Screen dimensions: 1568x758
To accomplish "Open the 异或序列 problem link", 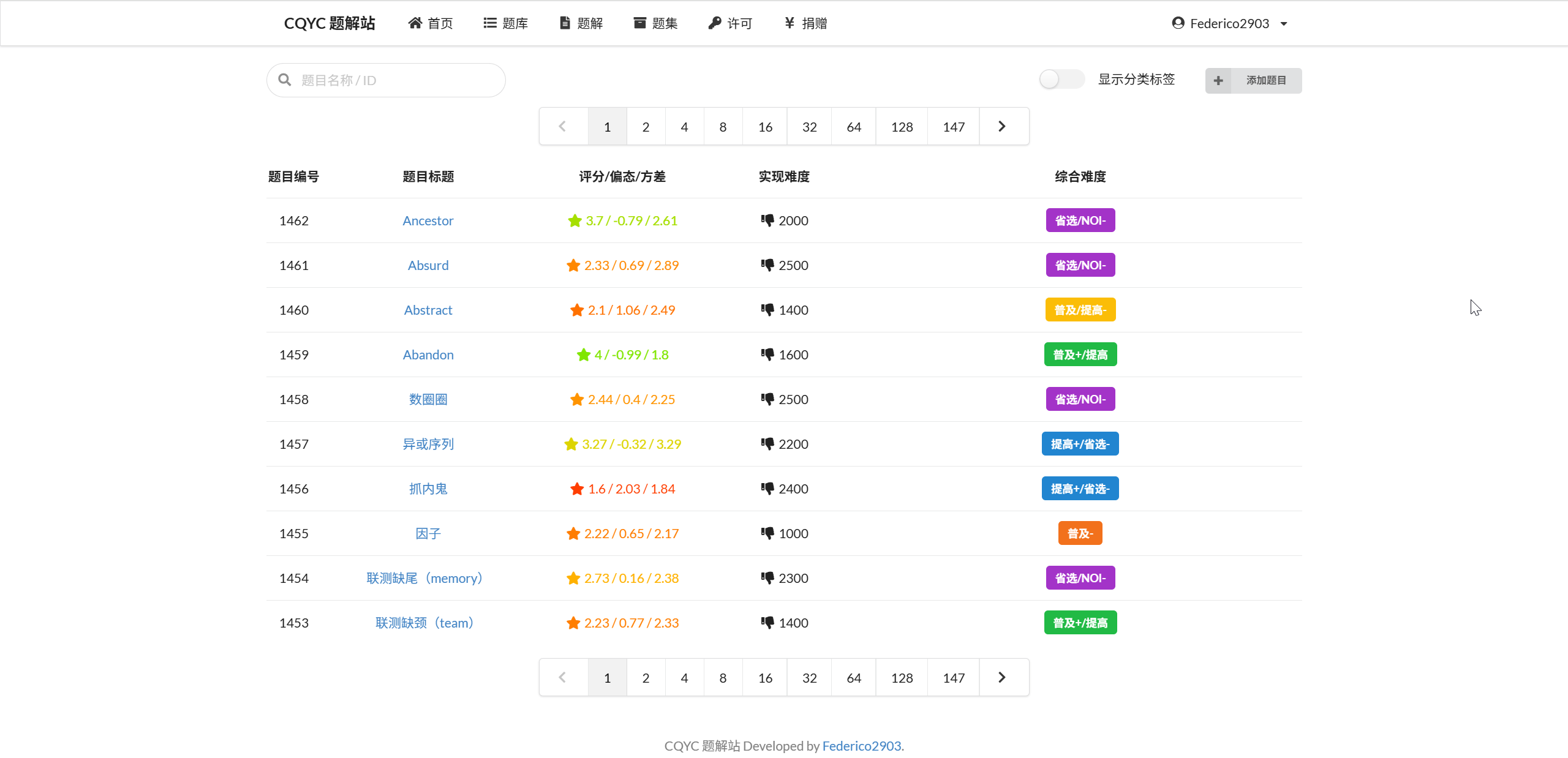I will [x=428, y=444].
